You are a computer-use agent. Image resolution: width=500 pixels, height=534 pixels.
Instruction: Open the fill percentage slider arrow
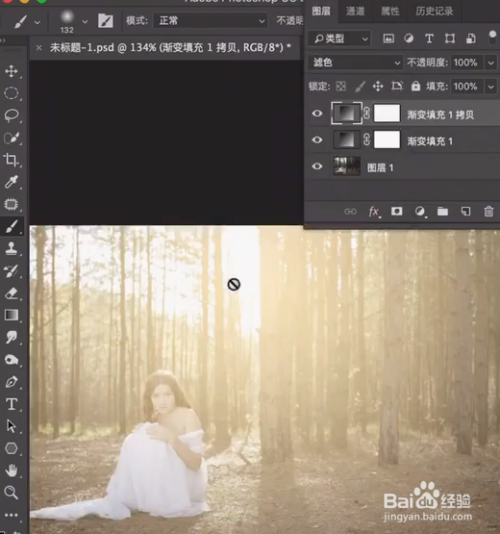point(491,87)
